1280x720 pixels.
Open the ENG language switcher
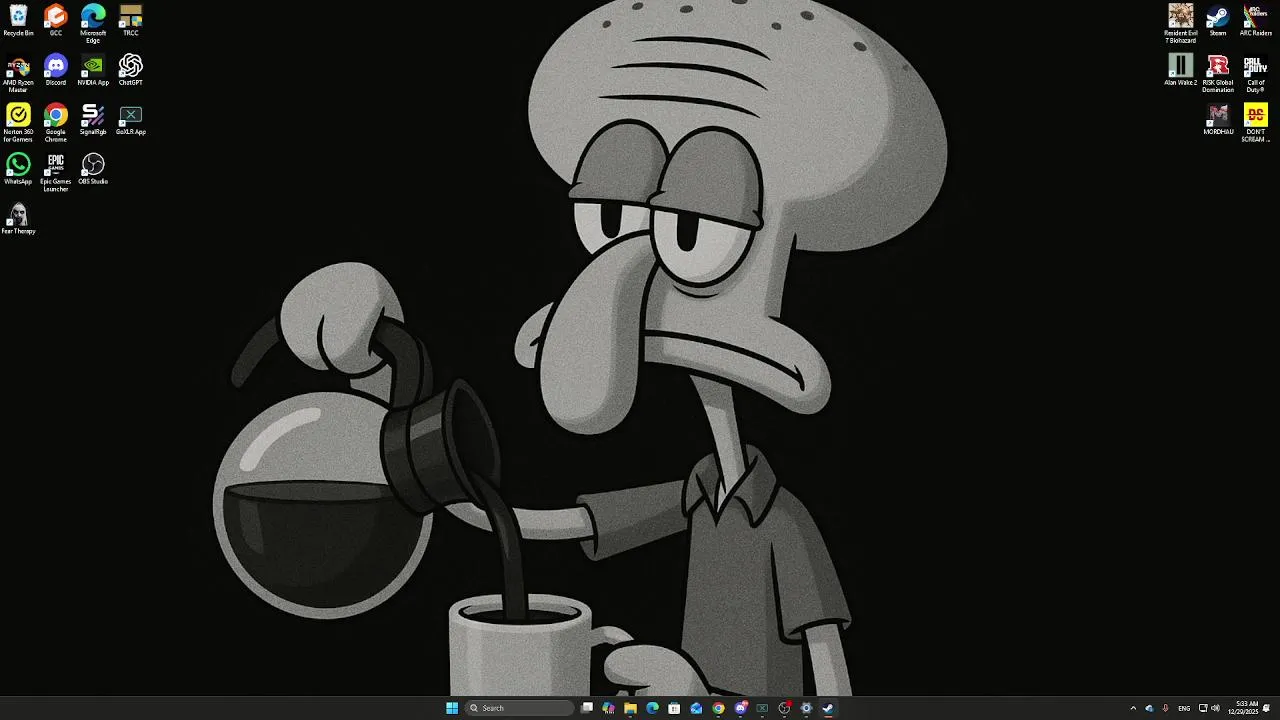(1184, 708)
